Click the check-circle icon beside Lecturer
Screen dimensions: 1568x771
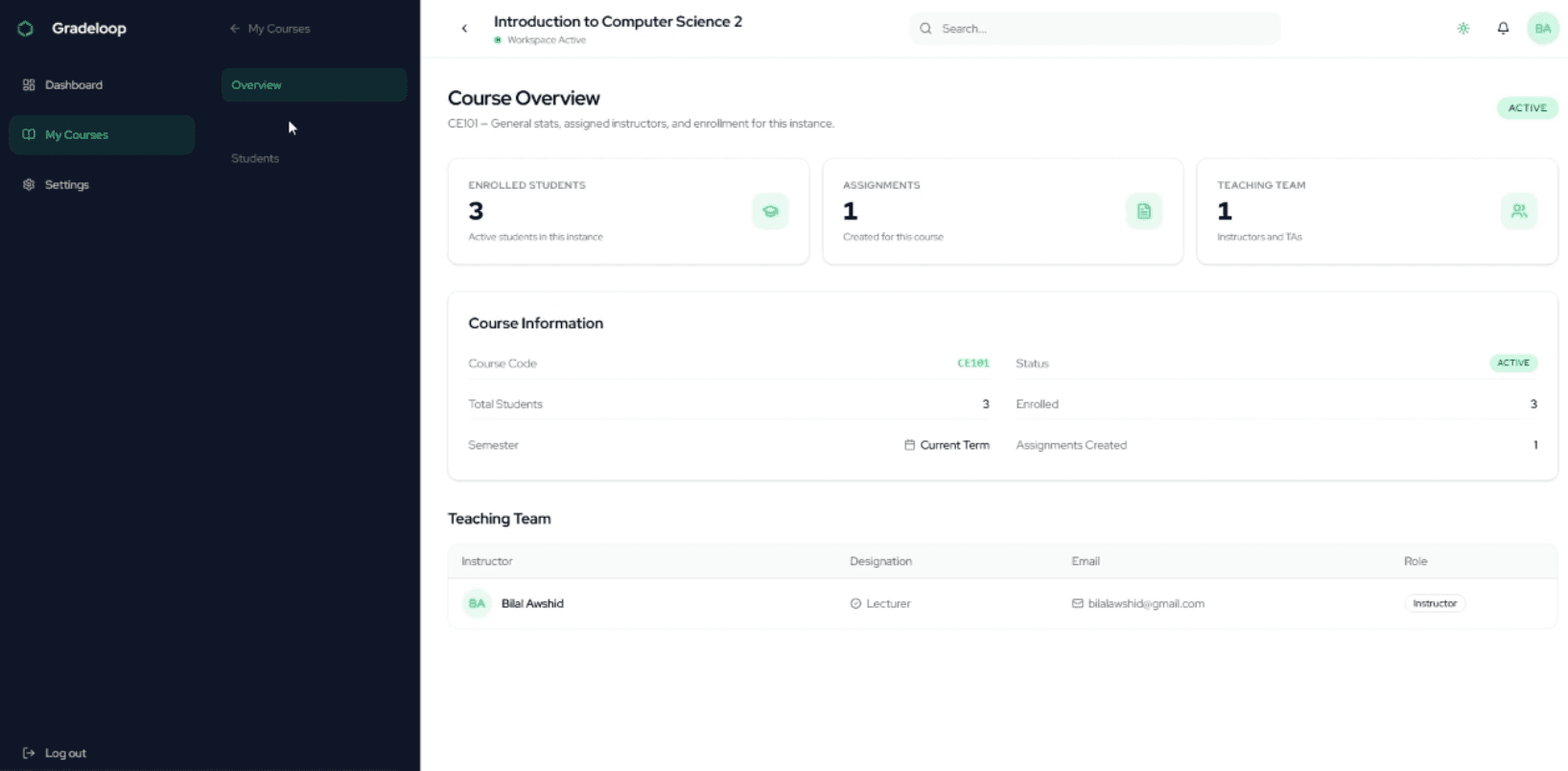tap(855, 604)
